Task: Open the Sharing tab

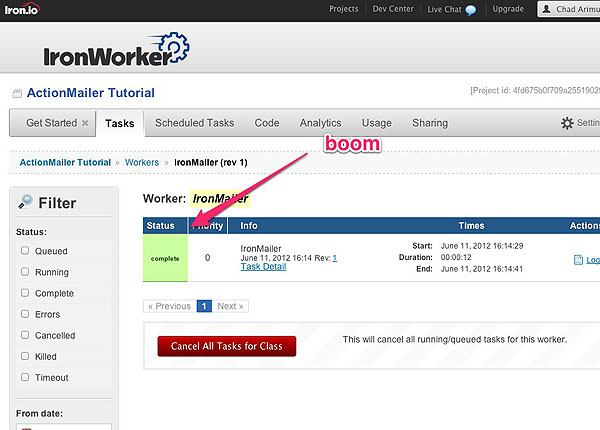Action: coord(430,123)
